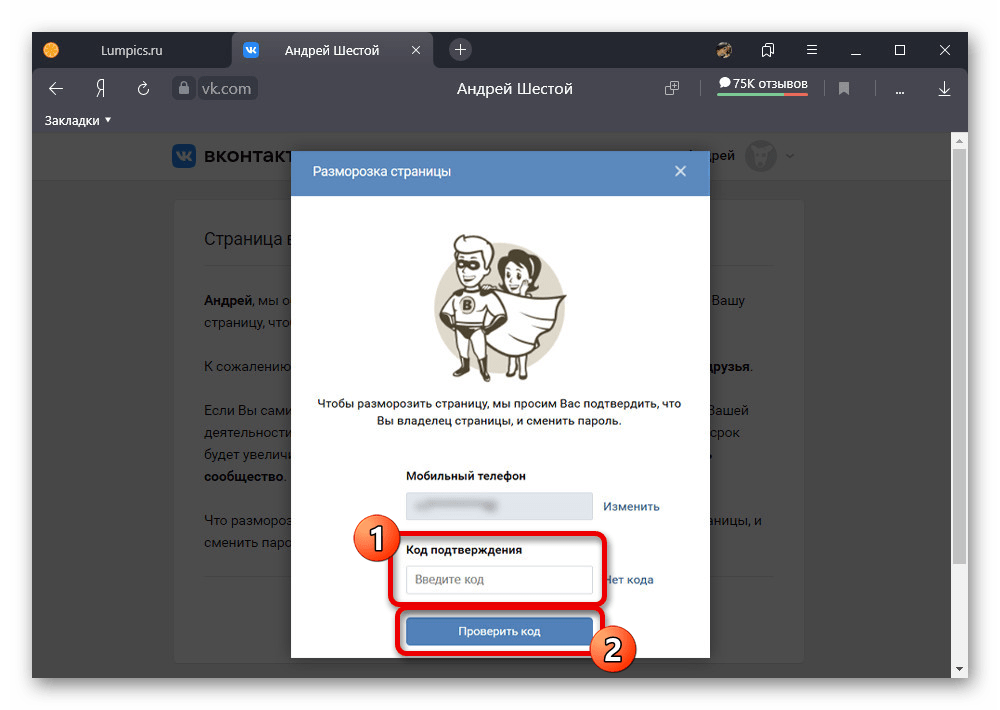Maximize the browser window
This screenshot has width=1000, height=710.
[900, 50]
